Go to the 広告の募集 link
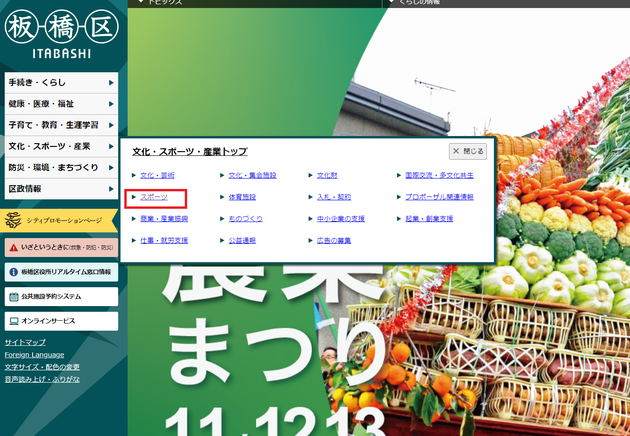The width and height of the screenshot is (630, 436). tap(334, 240)
